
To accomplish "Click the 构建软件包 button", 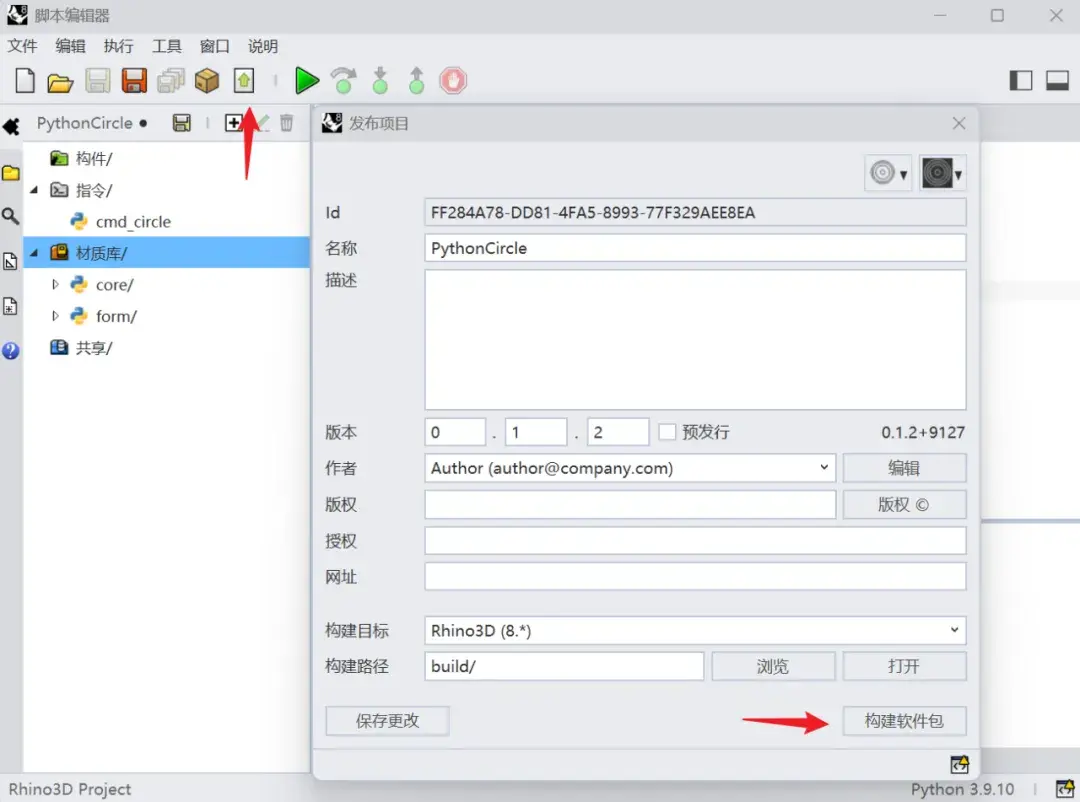I will click(x=903, y=720).
